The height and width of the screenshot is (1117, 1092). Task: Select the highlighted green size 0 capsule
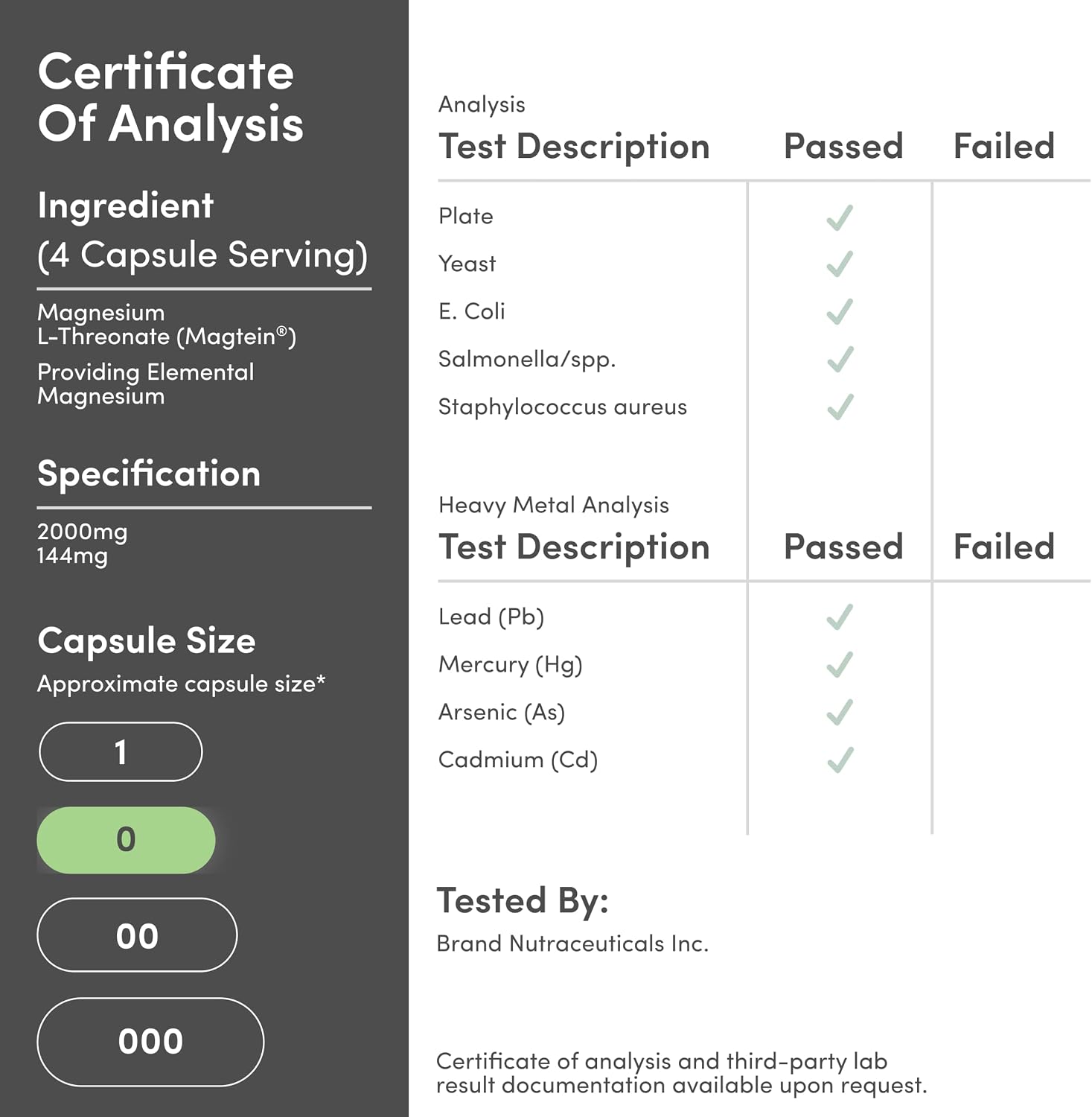[x=126, y=840]
